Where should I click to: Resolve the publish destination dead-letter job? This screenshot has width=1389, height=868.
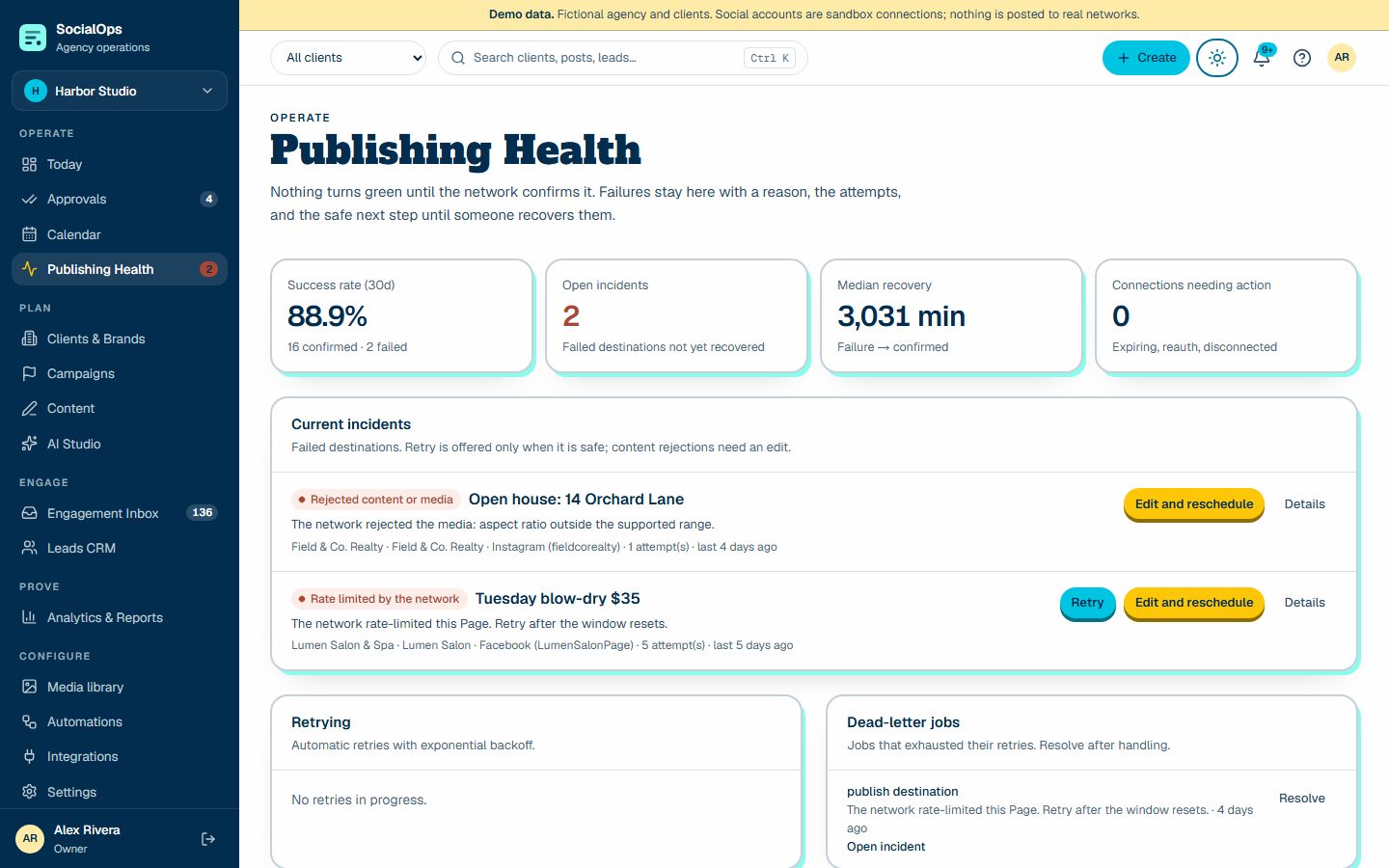point(1302,799)
